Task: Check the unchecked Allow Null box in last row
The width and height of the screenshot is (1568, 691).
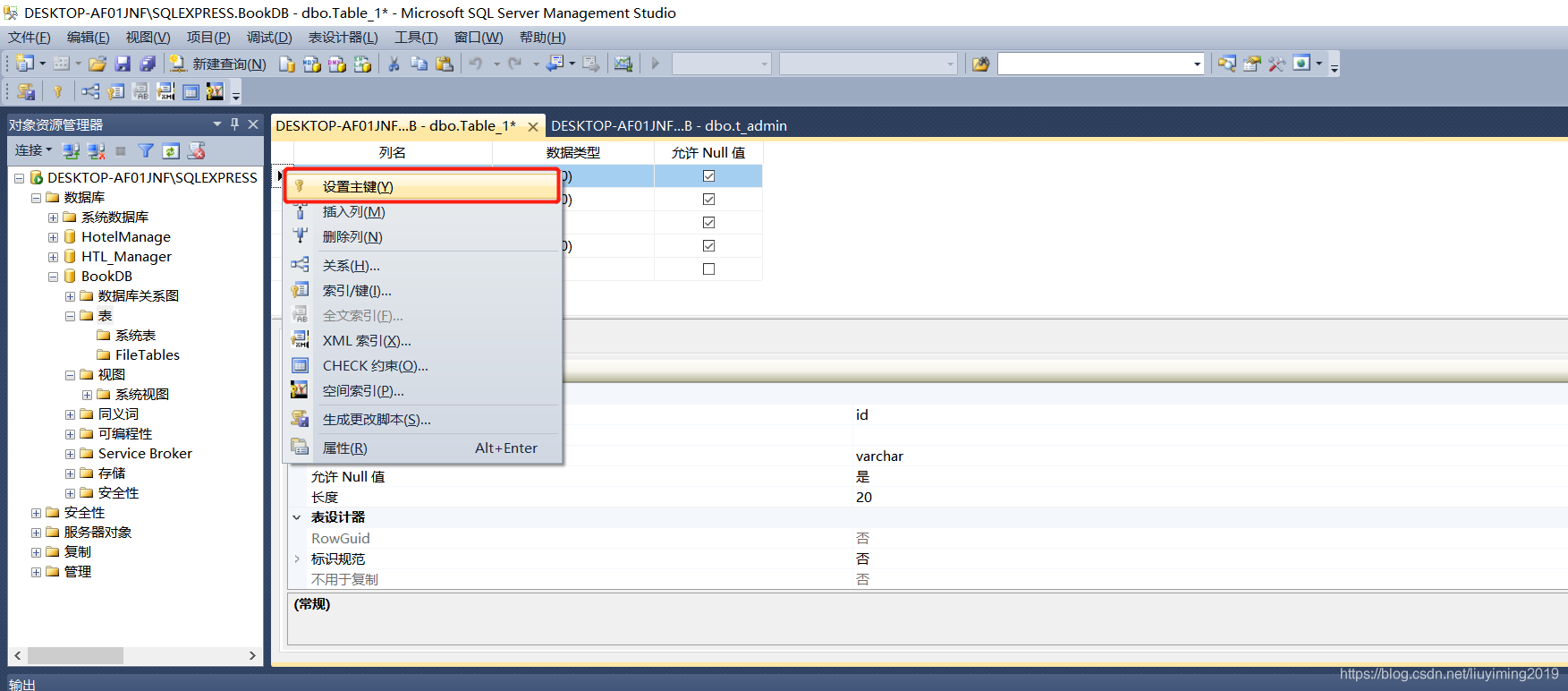Action: click(x=708, y=269)
